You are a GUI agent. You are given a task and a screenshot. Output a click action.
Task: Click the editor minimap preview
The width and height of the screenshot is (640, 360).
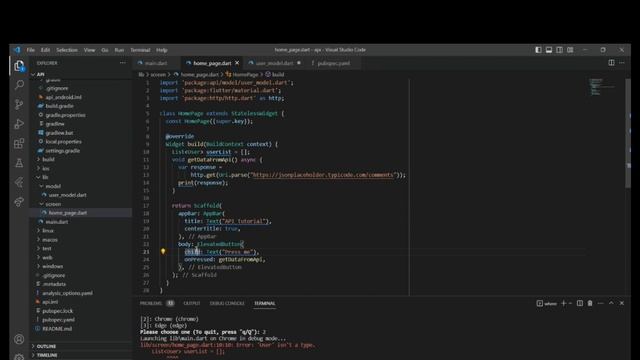pyautogui.click(x=603, y=87)
